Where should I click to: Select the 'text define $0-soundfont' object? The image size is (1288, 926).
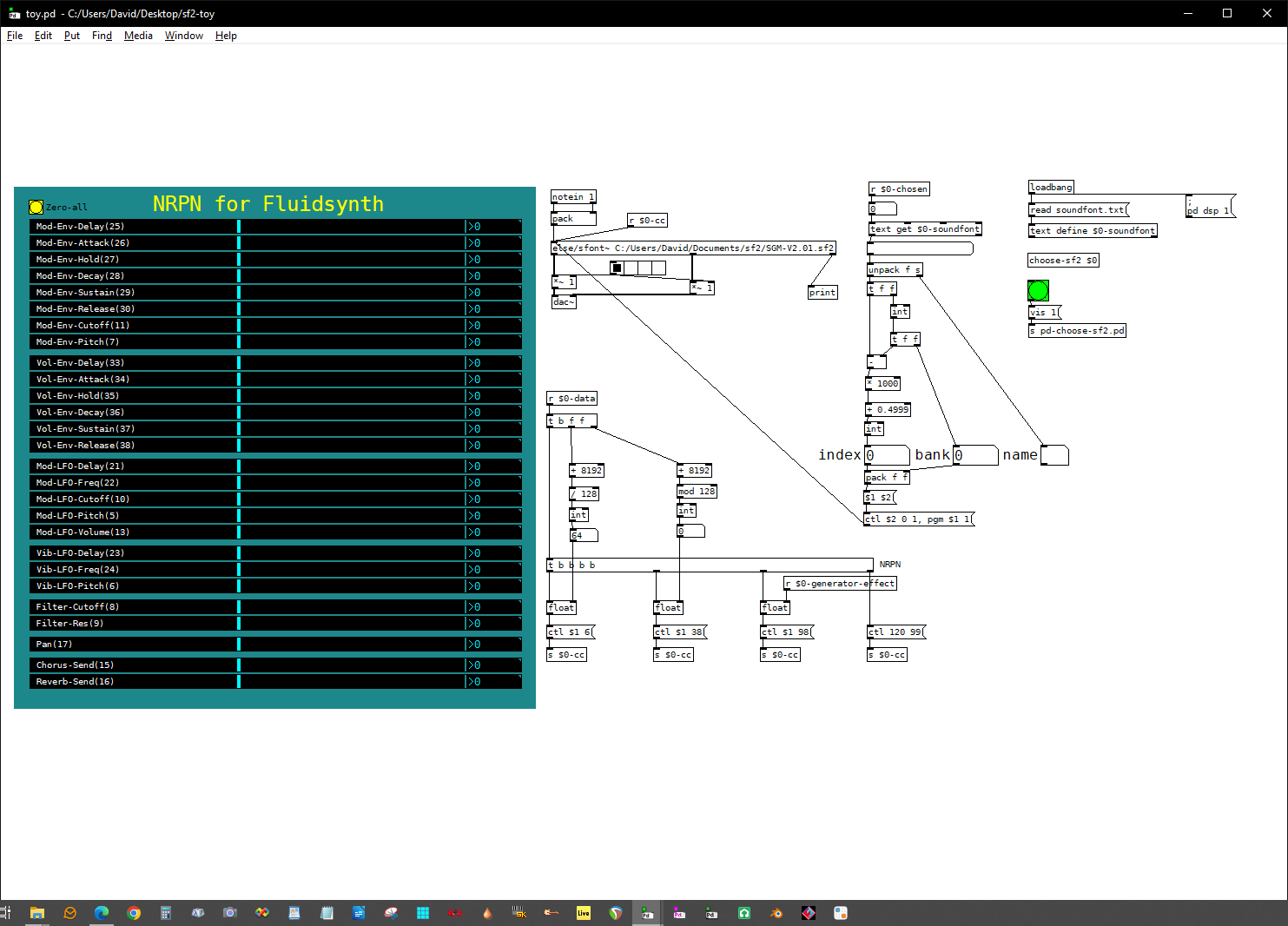[1093, 231]
